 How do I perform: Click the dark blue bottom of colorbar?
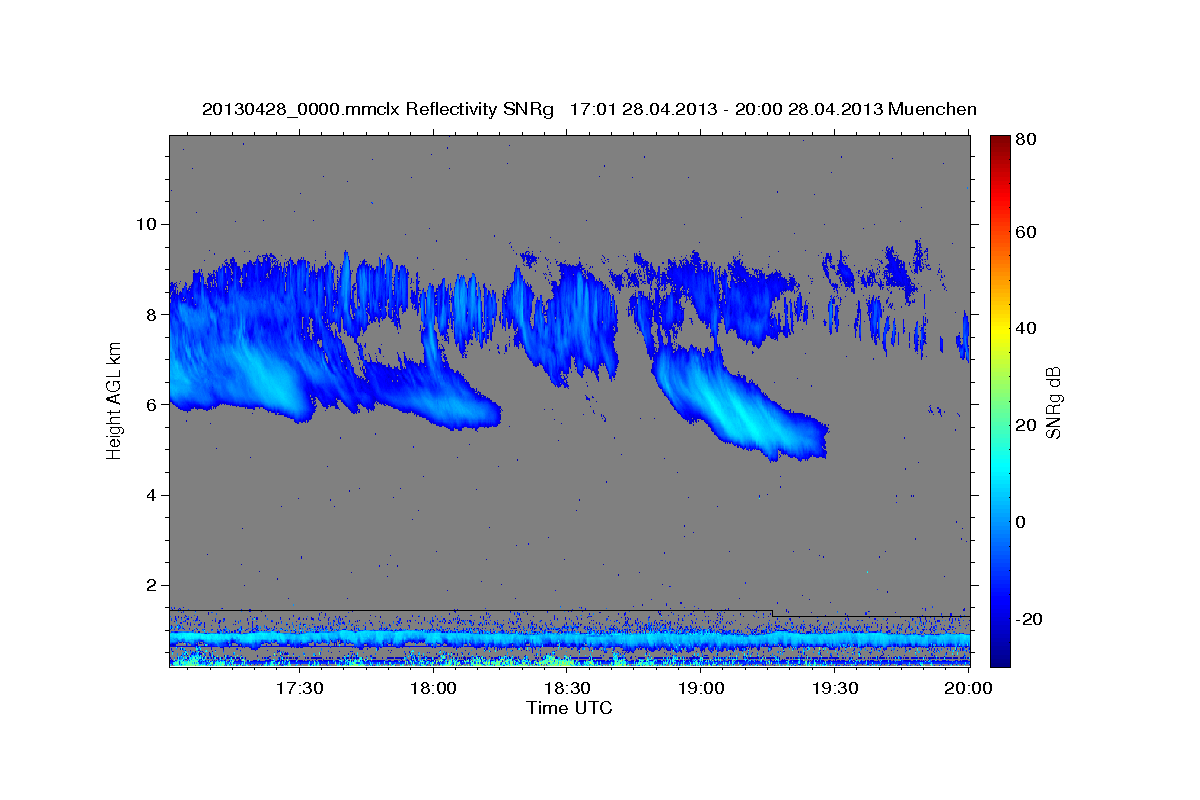1000,655
